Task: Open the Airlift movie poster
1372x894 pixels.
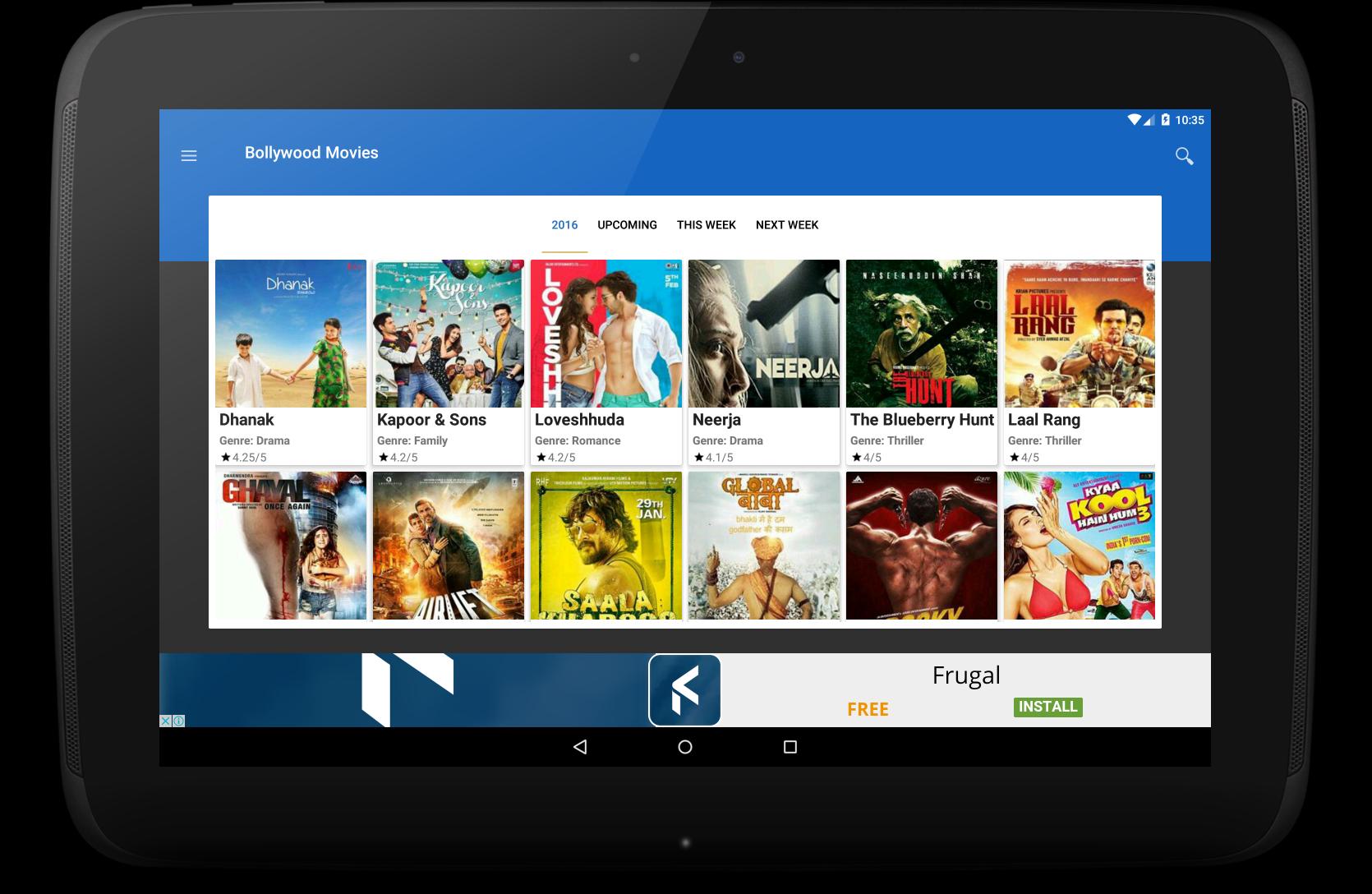Action: coord(449,546)
